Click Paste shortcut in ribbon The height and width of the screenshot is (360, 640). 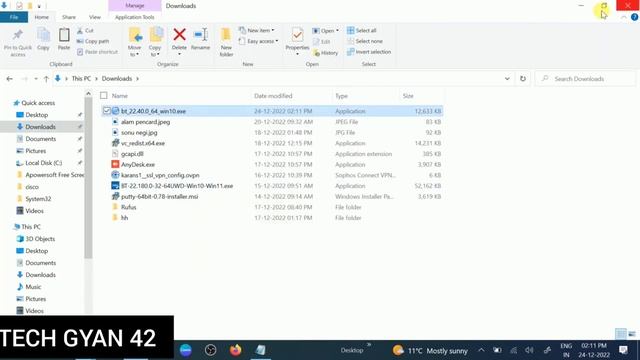[x=97, y=52]
